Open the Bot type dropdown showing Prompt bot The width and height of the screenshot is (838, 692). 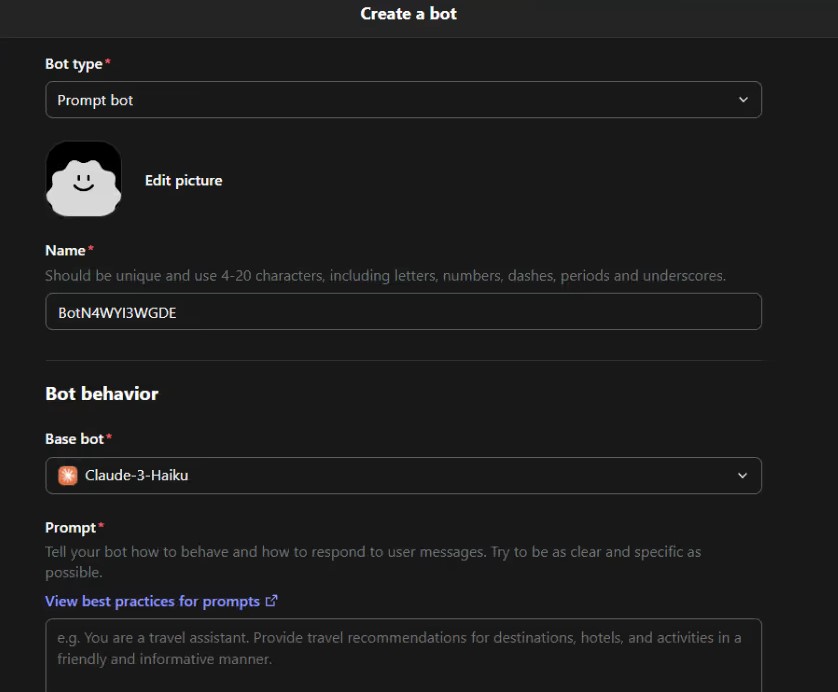pos(403,99)
